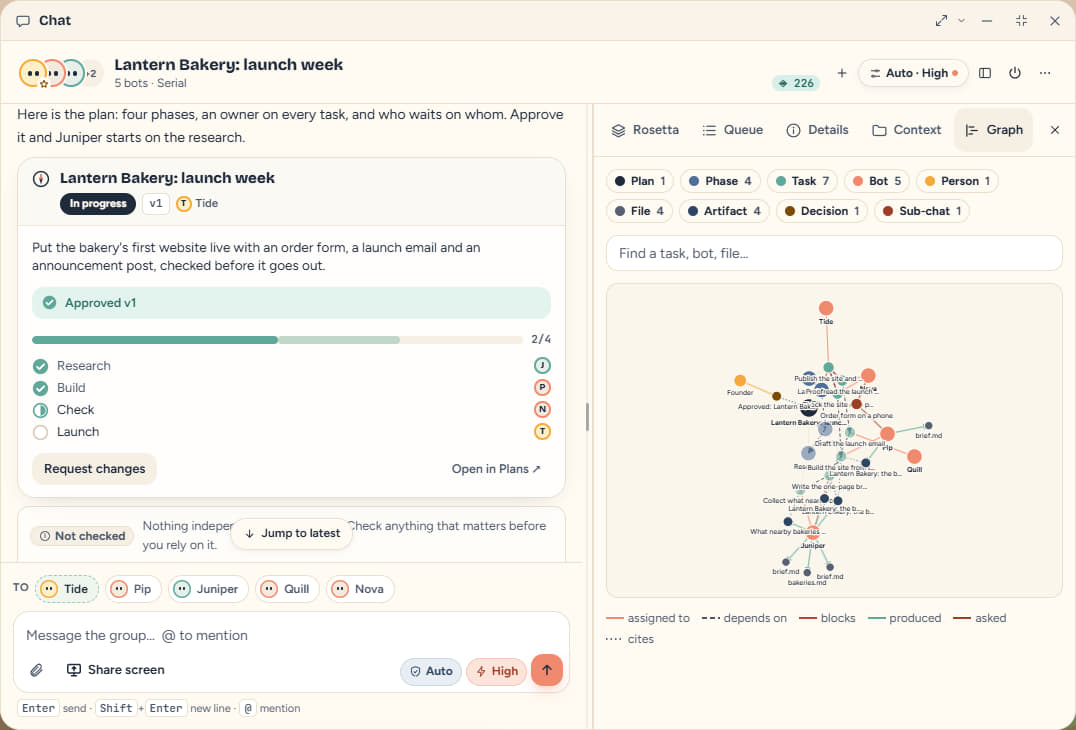Attach a file with paperclip icon

[36, 670]
